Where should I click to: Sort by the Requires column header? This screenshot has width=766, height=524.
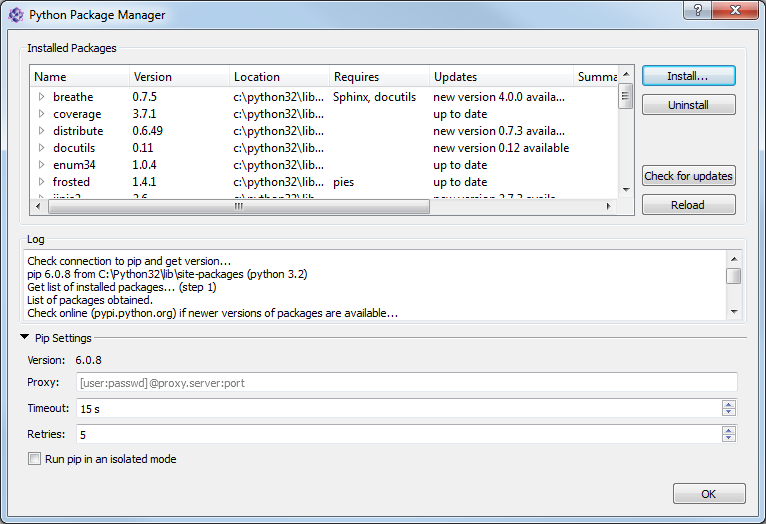[x=380, y=77]
